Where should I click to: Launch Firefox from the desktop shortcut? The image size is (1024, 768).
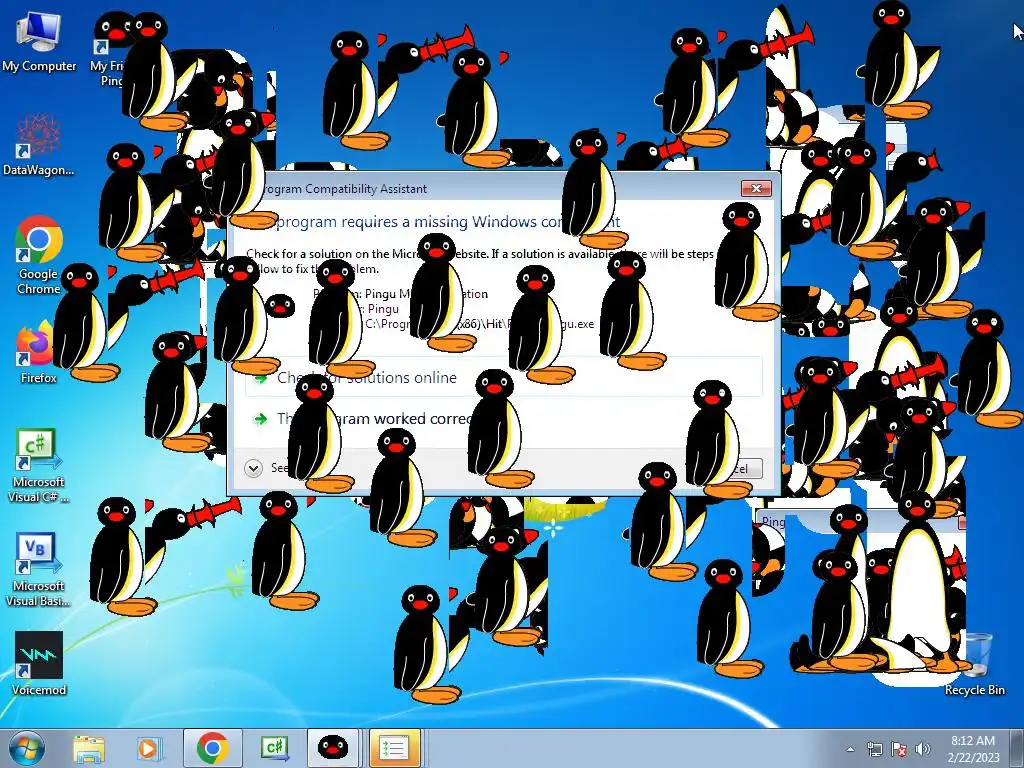[x=38, y=353]
